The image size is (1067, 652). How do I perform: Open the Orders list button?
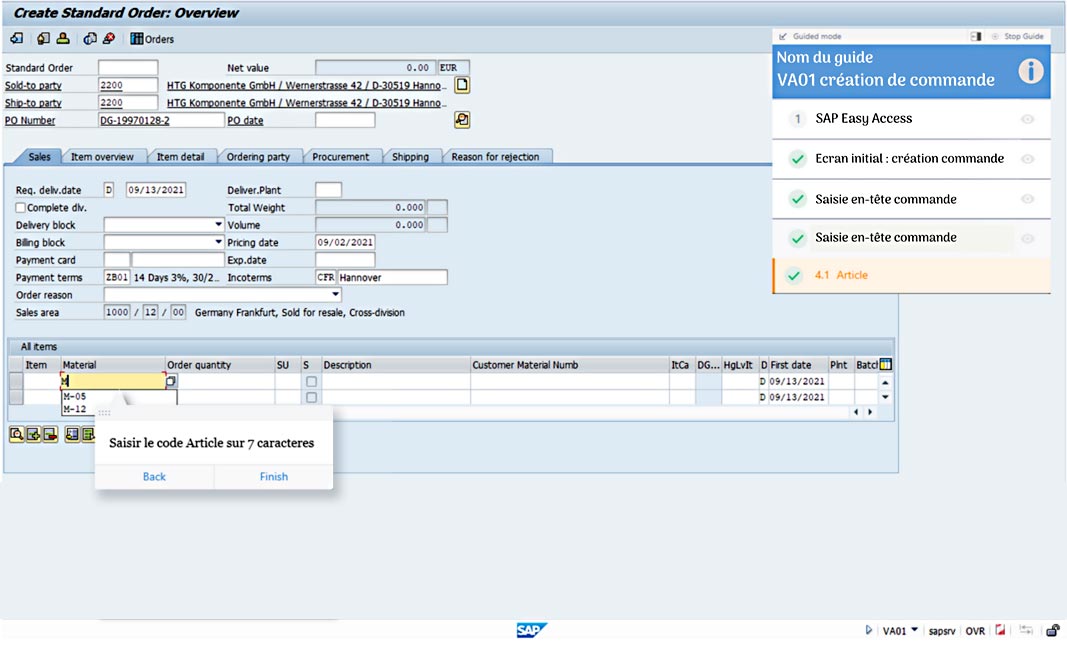(152, 39)
